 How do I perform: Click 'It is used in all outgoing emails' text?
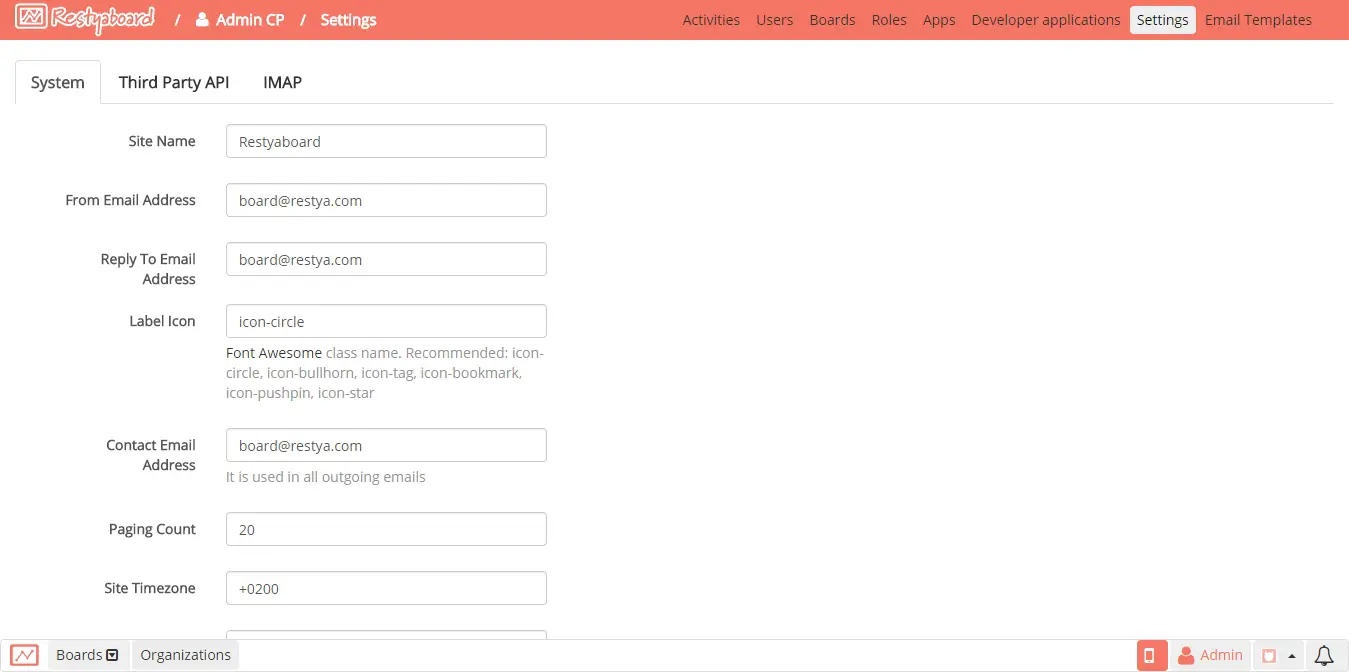pos(326,477)
